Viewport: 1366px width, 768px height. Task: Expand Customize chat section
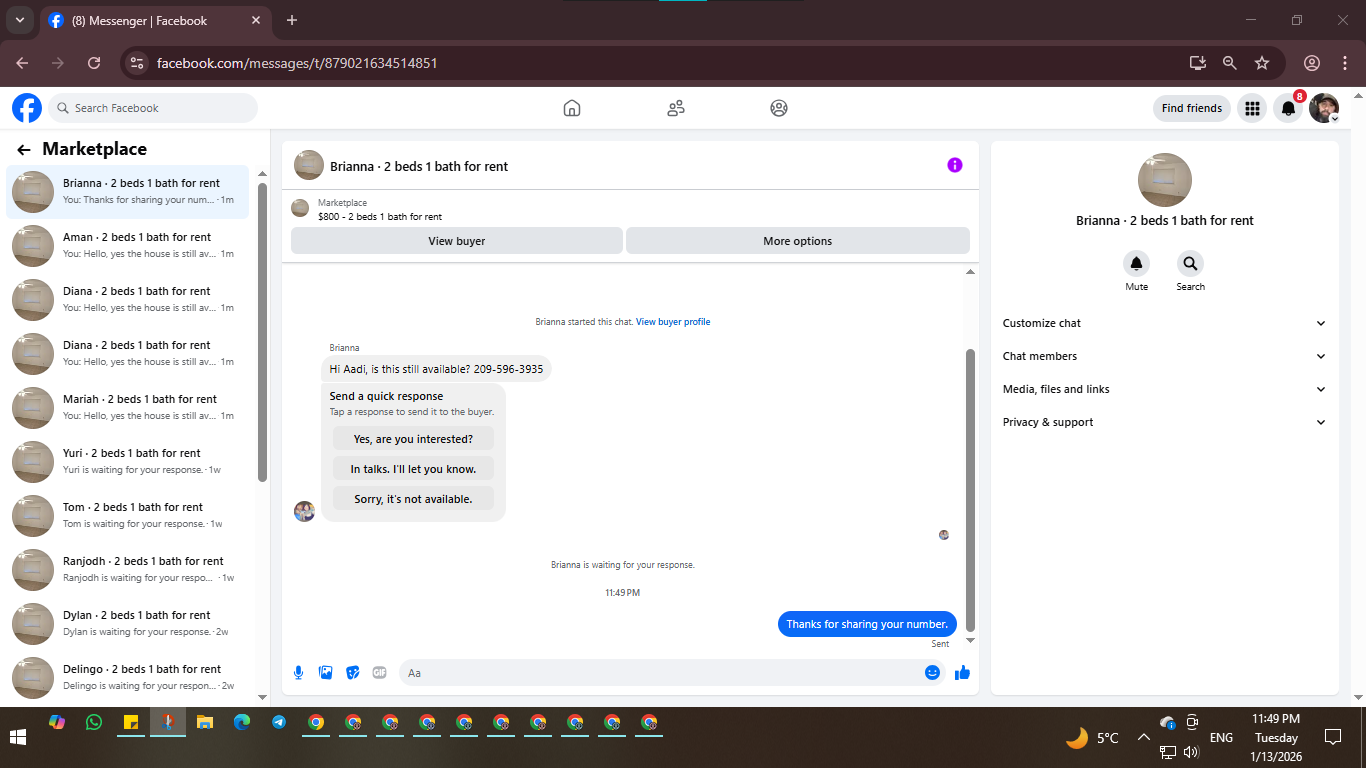[1164, 323]
